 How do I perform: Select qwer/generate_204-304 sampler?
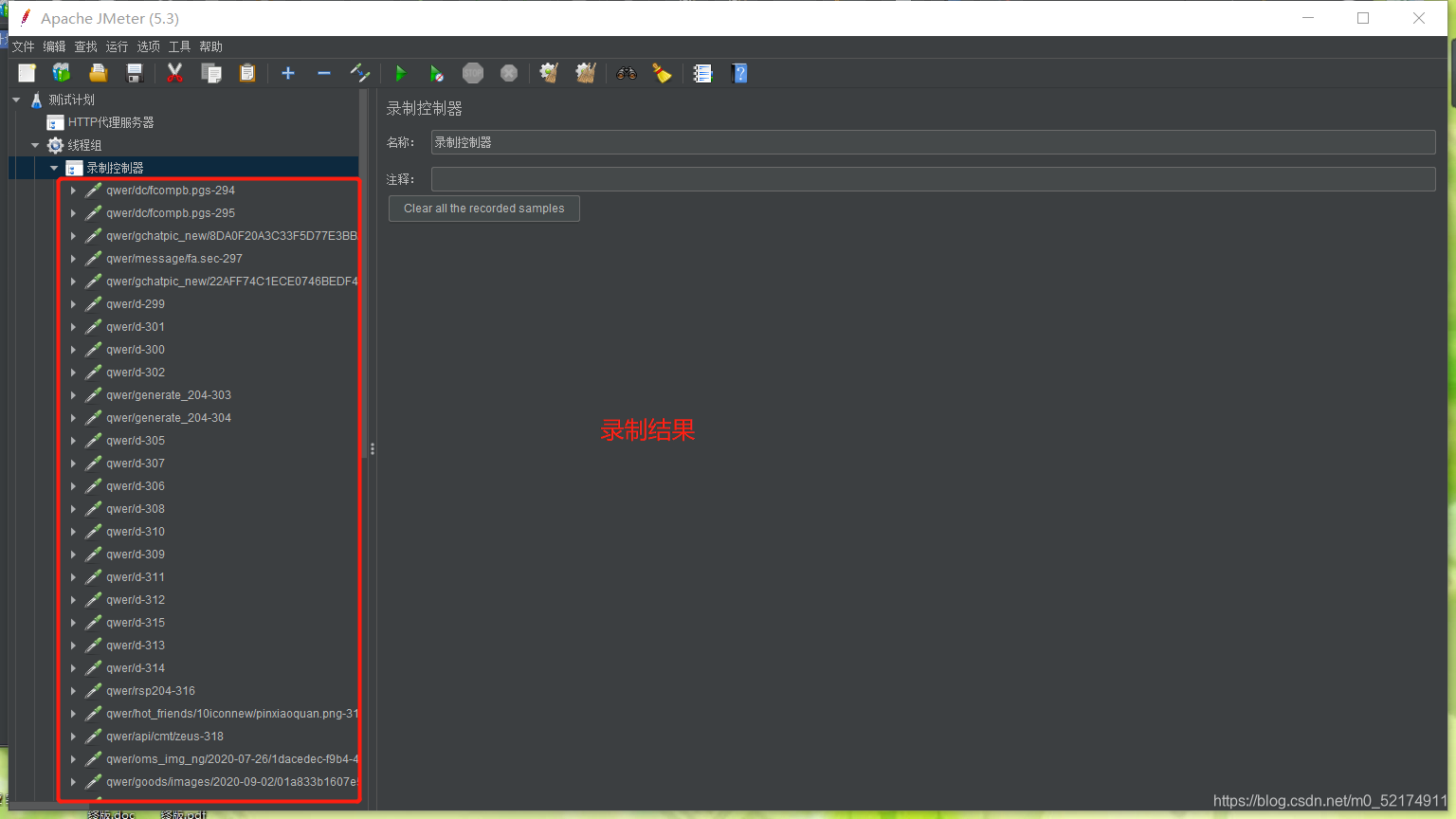pyautogui.click(x=169, y=418)
